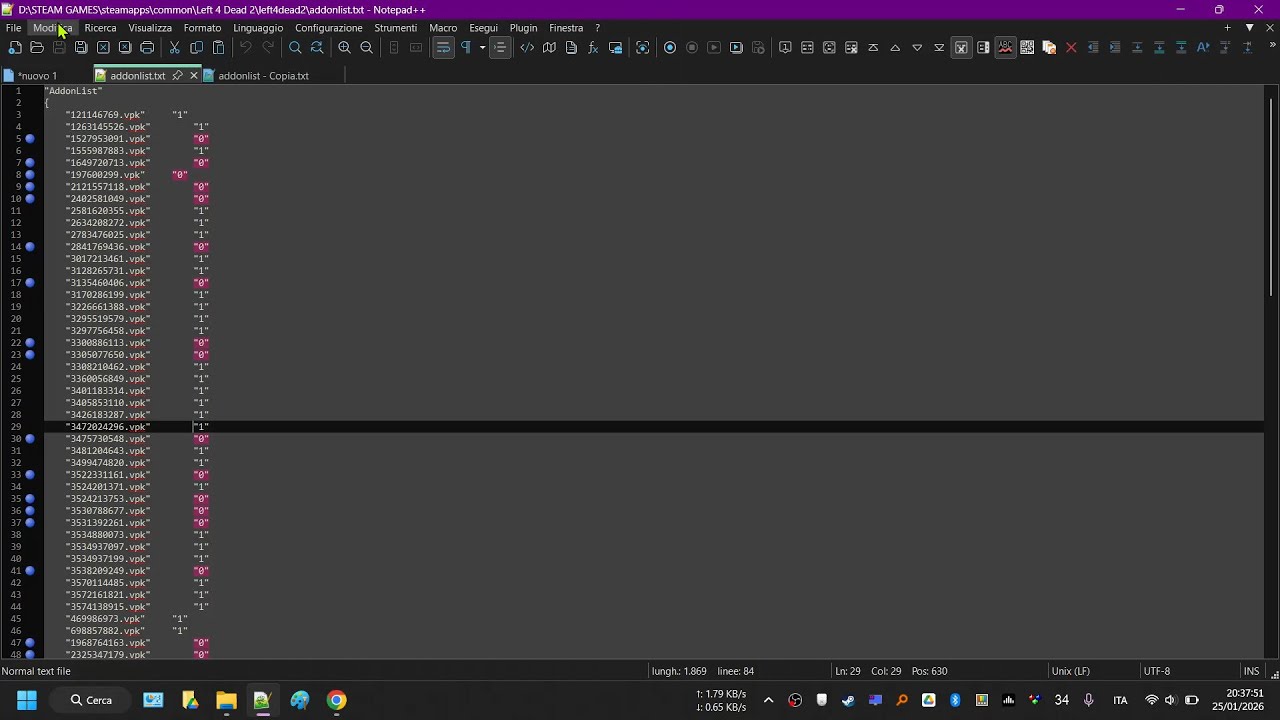
Task: Click the Start Recording macro icon
Action: (670, 47)
